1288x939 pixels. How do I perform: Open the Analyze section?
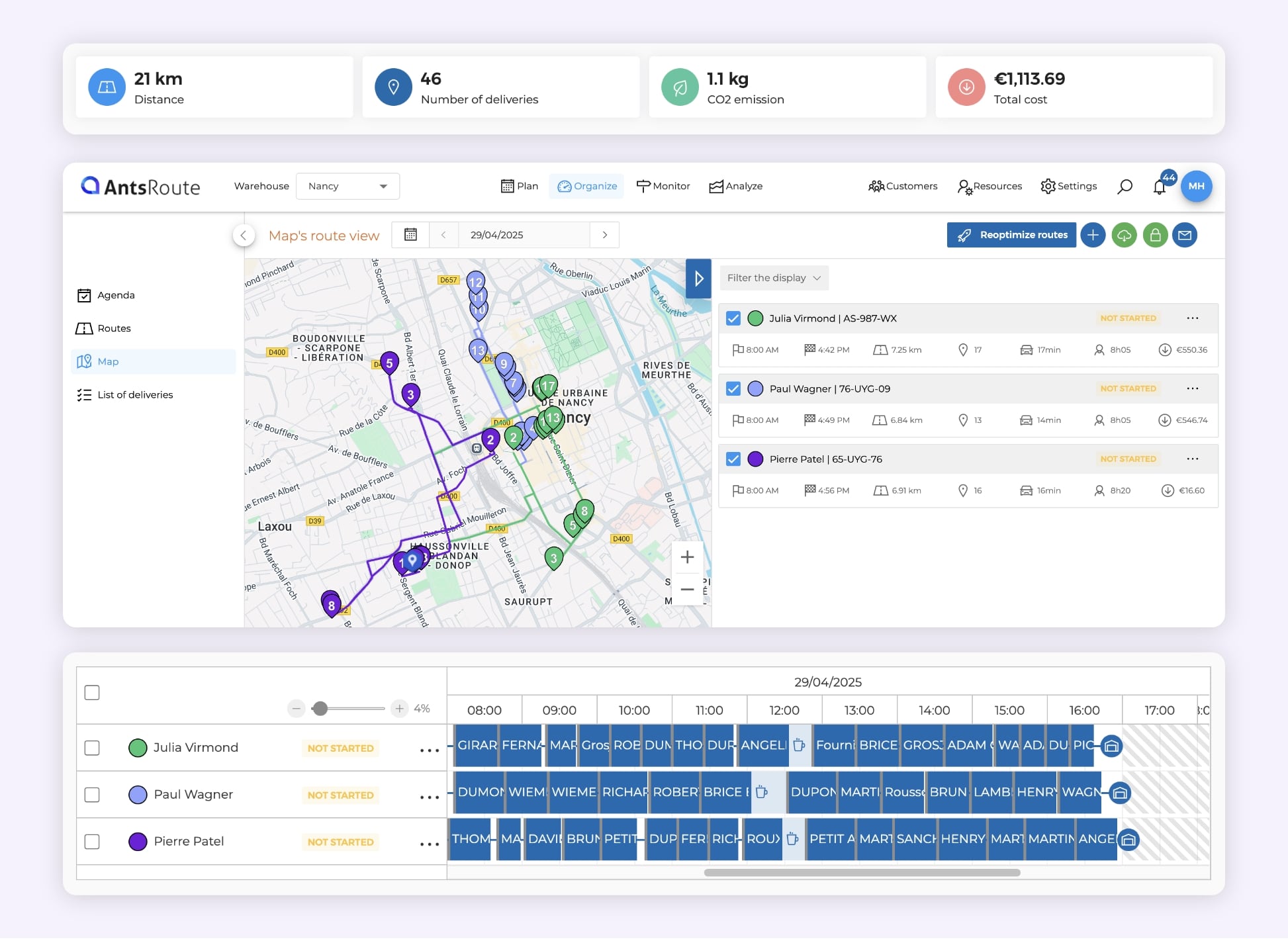pos(735,186)
